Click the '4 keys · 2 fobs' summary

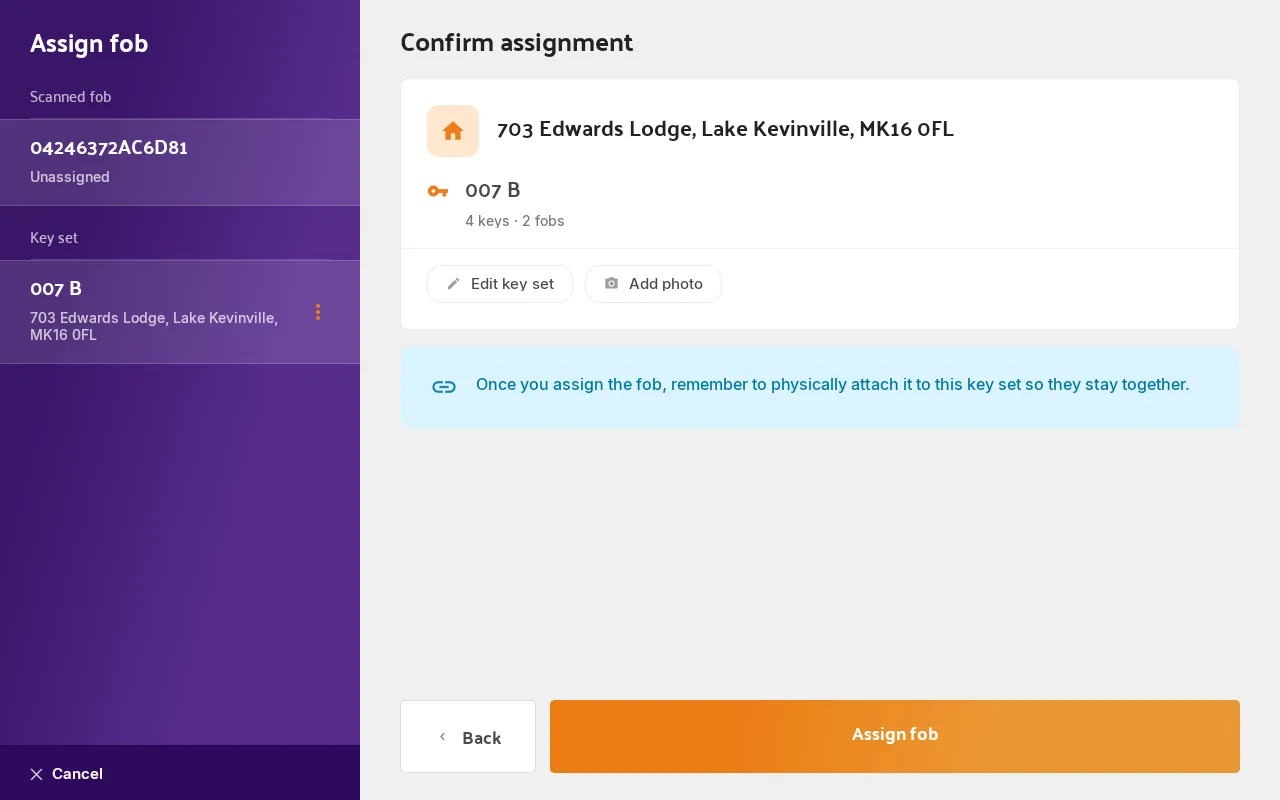point(514,221)
